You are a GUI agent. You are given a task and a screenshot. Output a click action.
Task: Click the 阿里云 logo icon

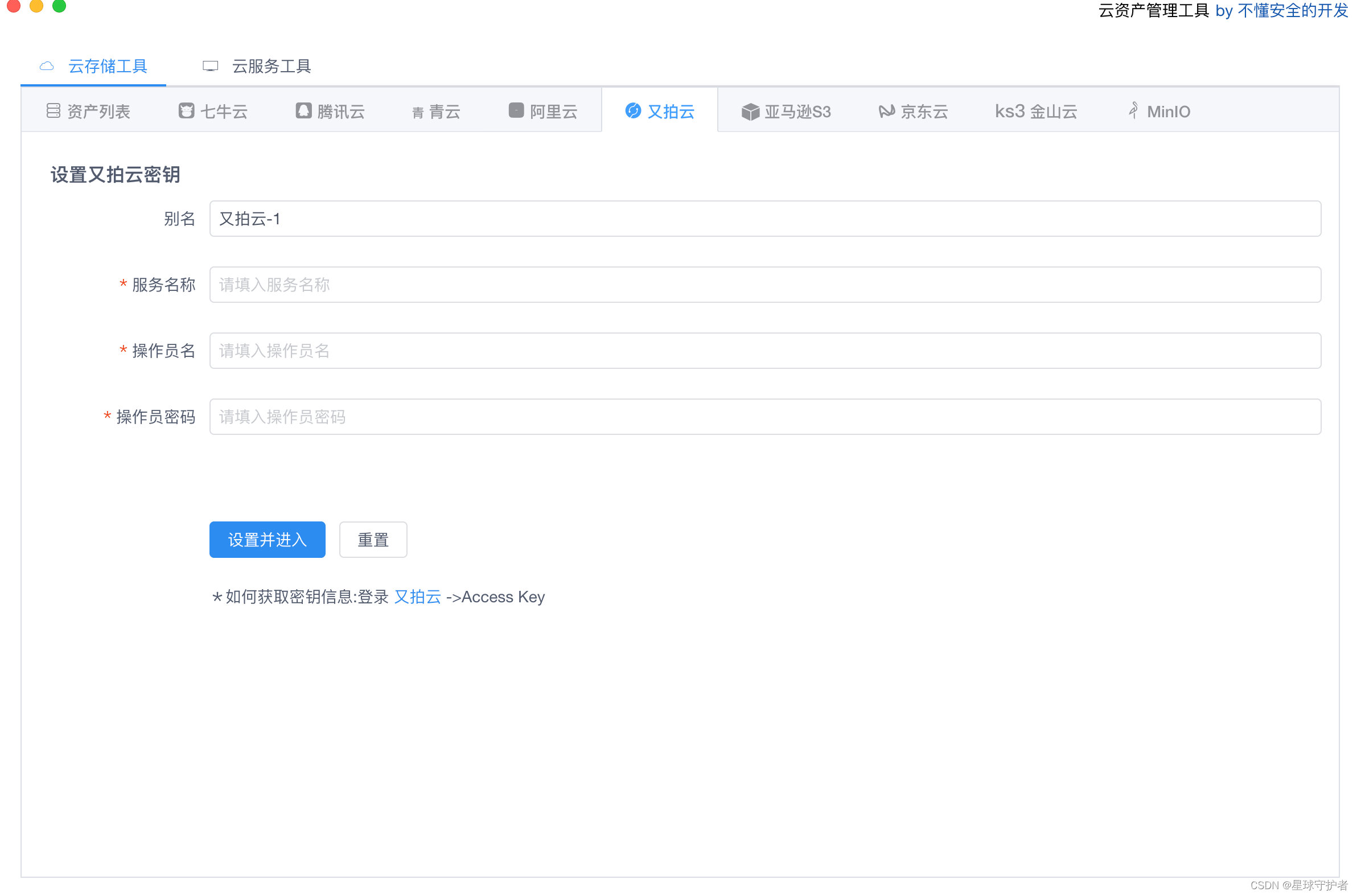tap(516, 110)
